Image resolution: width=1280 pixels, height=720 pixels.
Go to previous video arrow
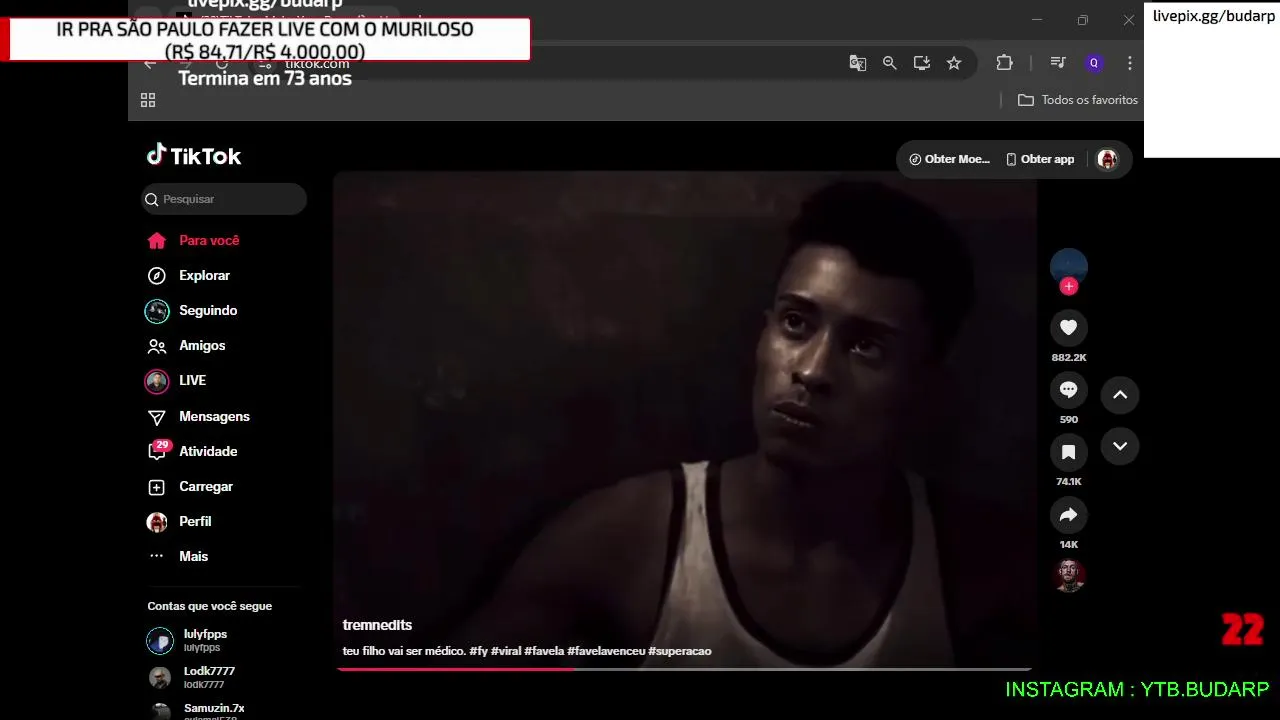click(x=1120, y=395)
